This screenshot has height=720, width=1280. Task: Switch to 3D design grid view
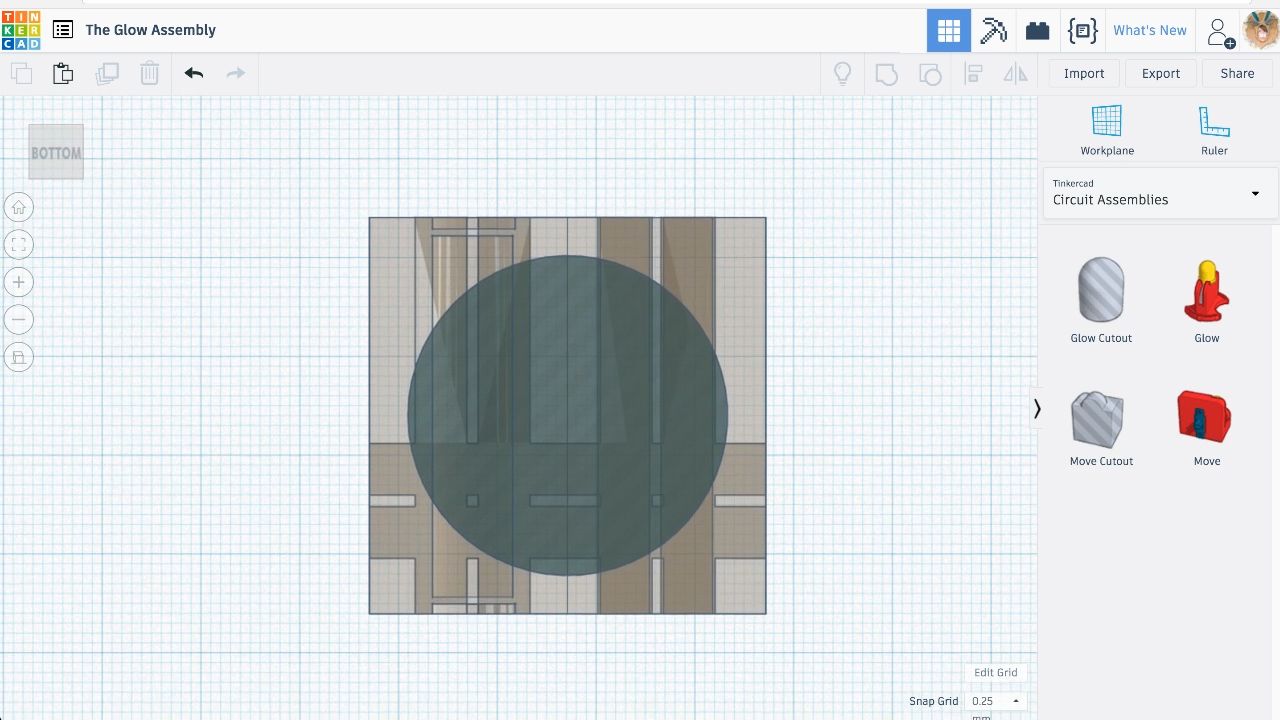coord(949,30)
